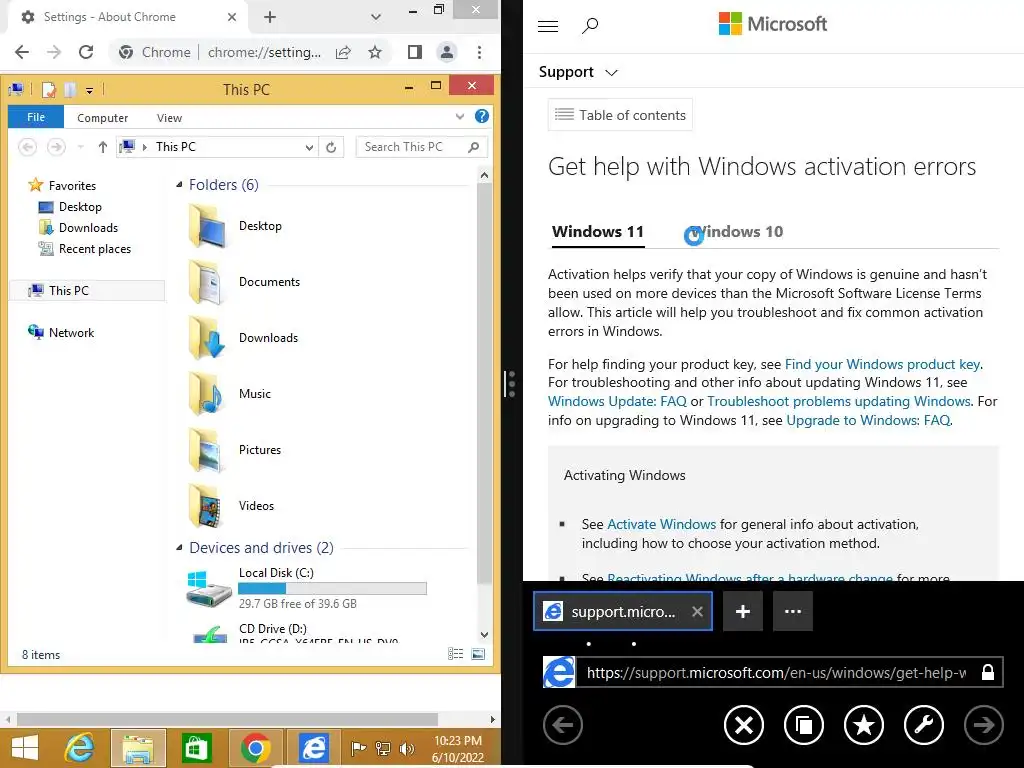Go up one level in This PC window
Image resolution: width=1024 pixels, height=768 pixels.
coord(103,147)
